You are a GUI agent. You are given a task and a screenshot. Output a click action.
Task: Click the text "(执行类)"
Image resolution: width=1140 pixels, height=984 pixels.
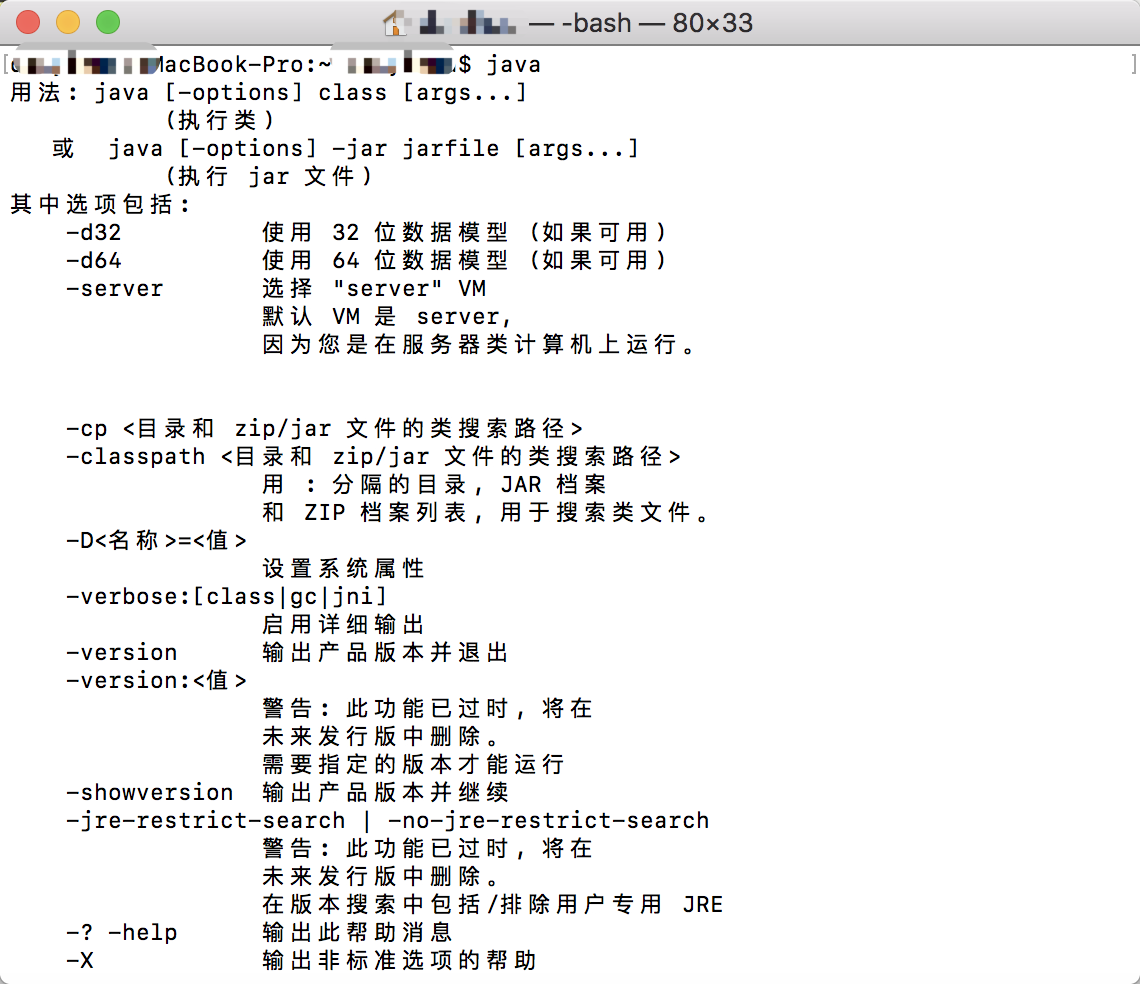(220, 121)
